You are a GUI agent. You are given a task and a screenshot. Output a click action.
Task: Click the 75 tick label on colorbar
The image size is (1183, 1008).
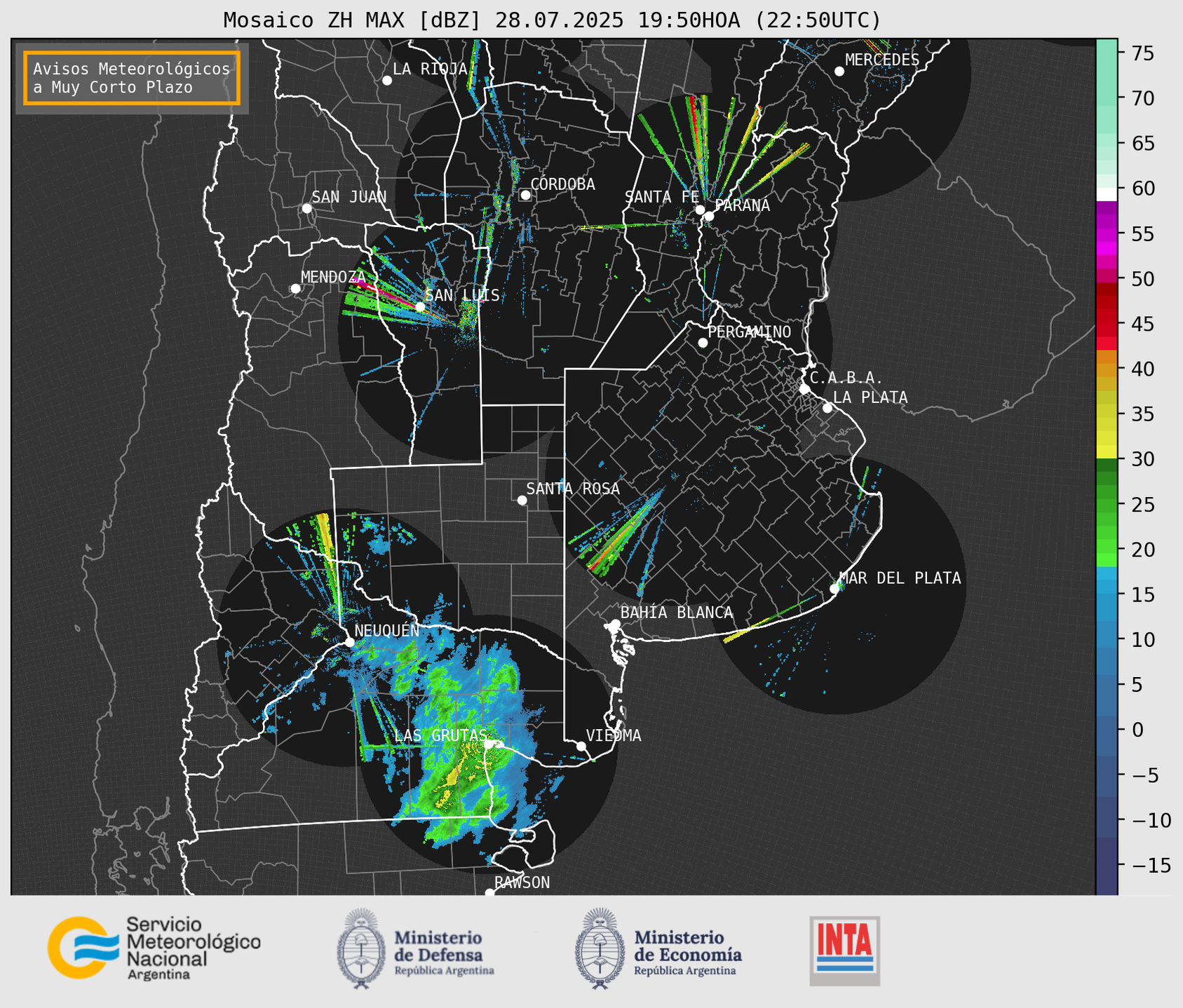(x=1143, y=53)
